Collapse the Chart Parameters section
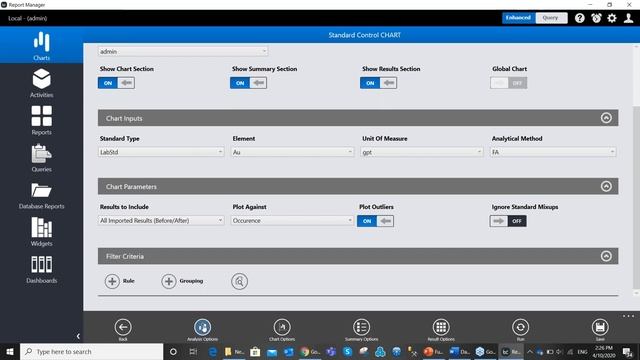Screen dimensions: 640x360 pyautogui.click(x=606, y=187)
